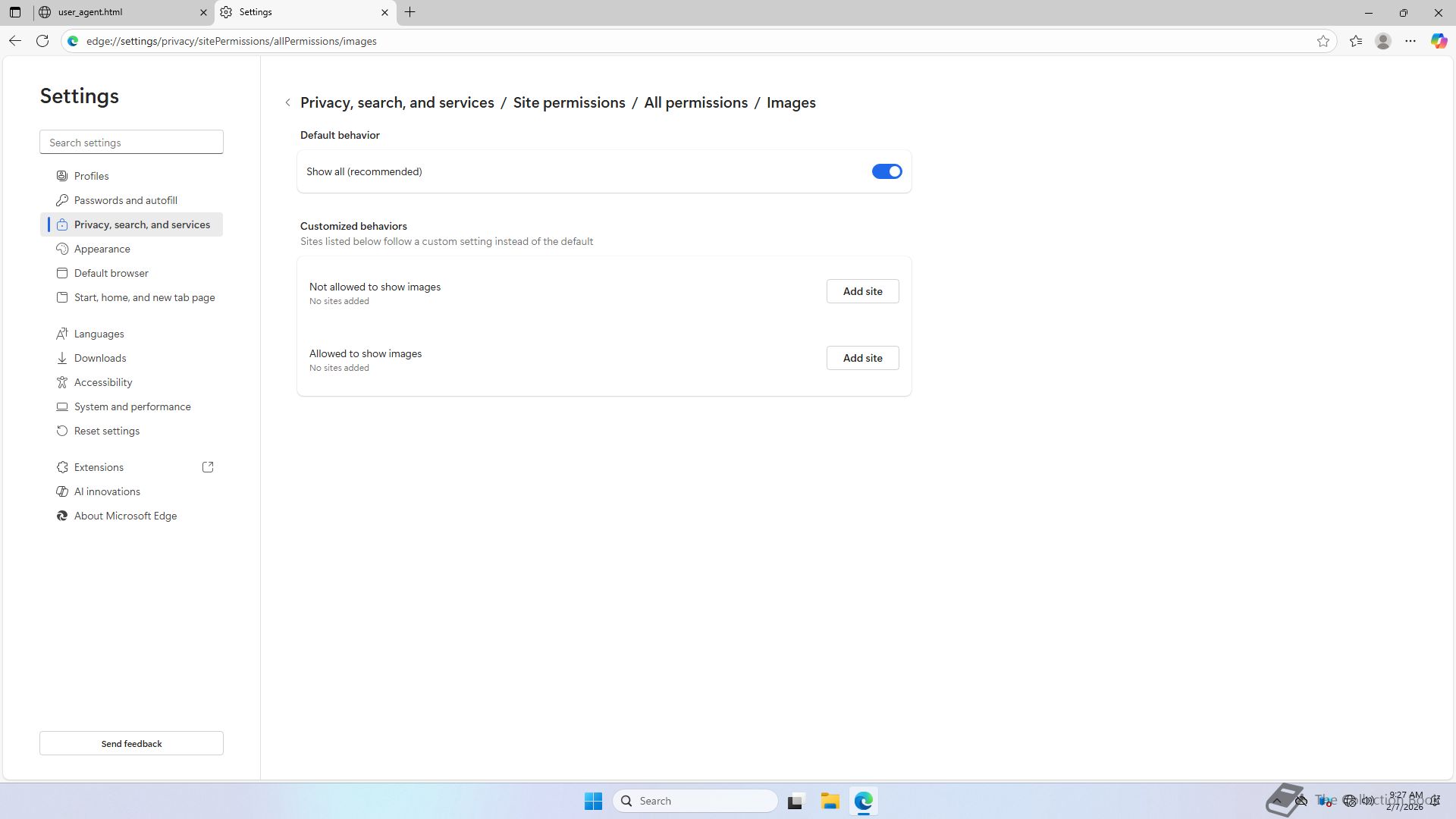The image size is (1456, 819).
Task: Open the profile avatar icon
Action: click(x=1382, y=41)
